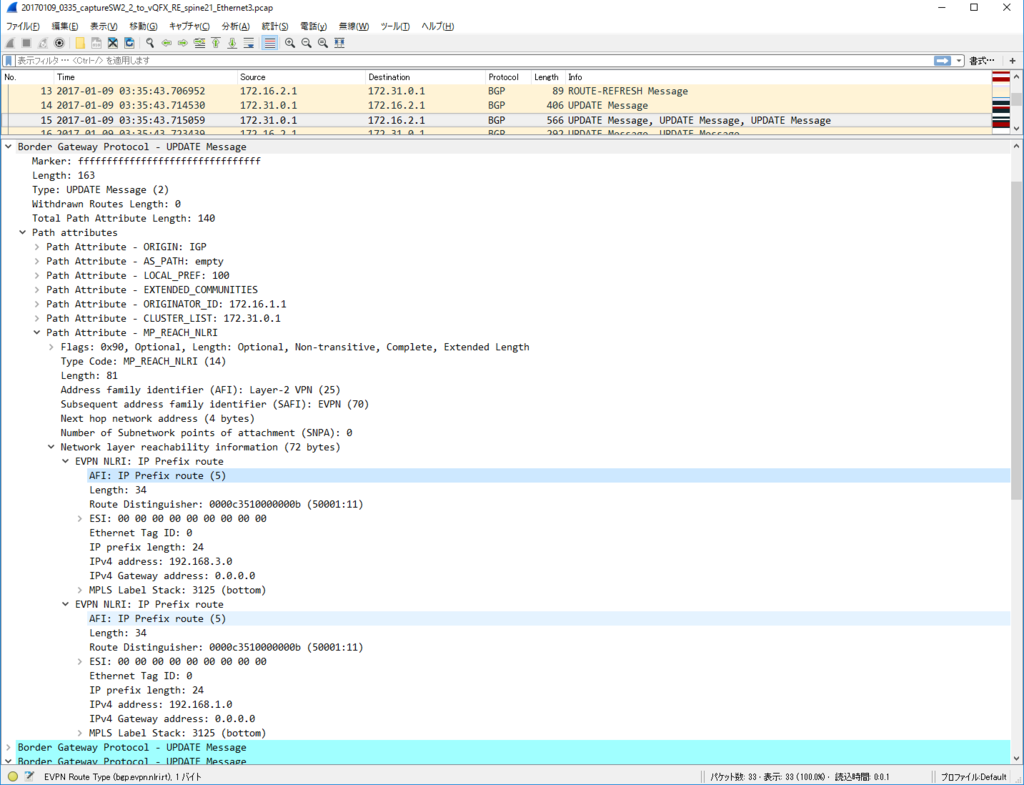Select Subsequent address family identifier EVPN line

tap(215, 404)
